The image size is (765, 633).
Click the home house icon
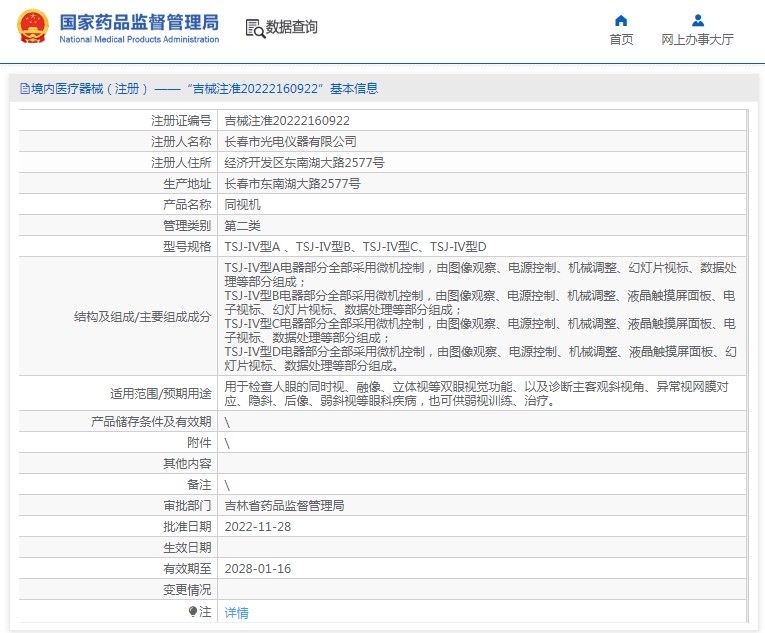621,20
